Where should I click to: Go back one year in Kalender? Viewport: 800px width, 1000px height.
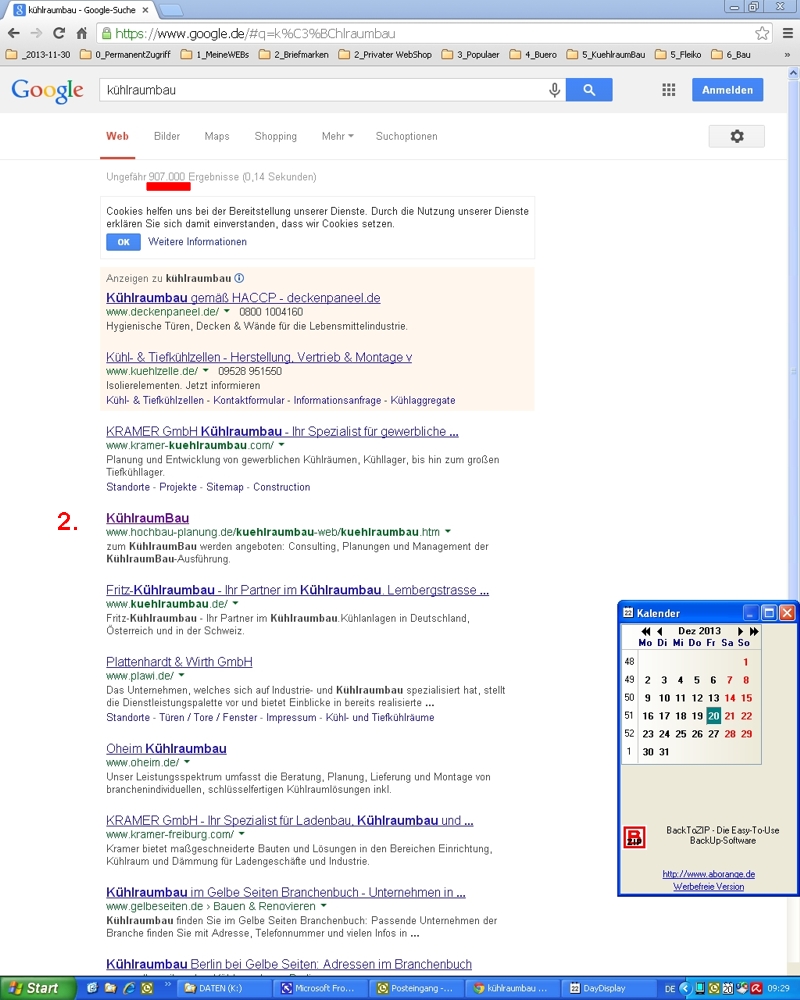click(x=646, y=631)
